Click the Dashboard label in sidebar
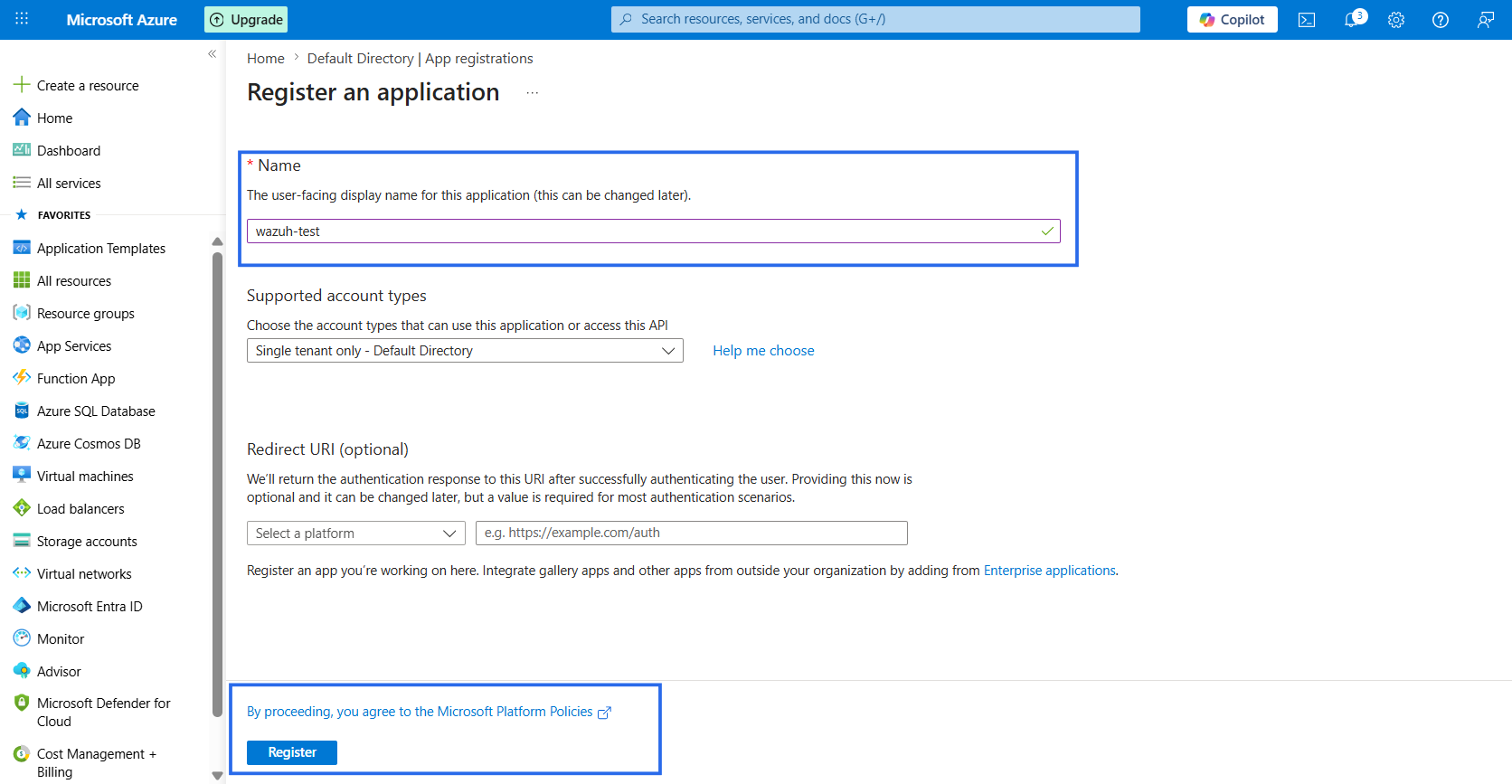This screenshot has width=1512, height=784. pyautogui.click(x=69, y=151)
